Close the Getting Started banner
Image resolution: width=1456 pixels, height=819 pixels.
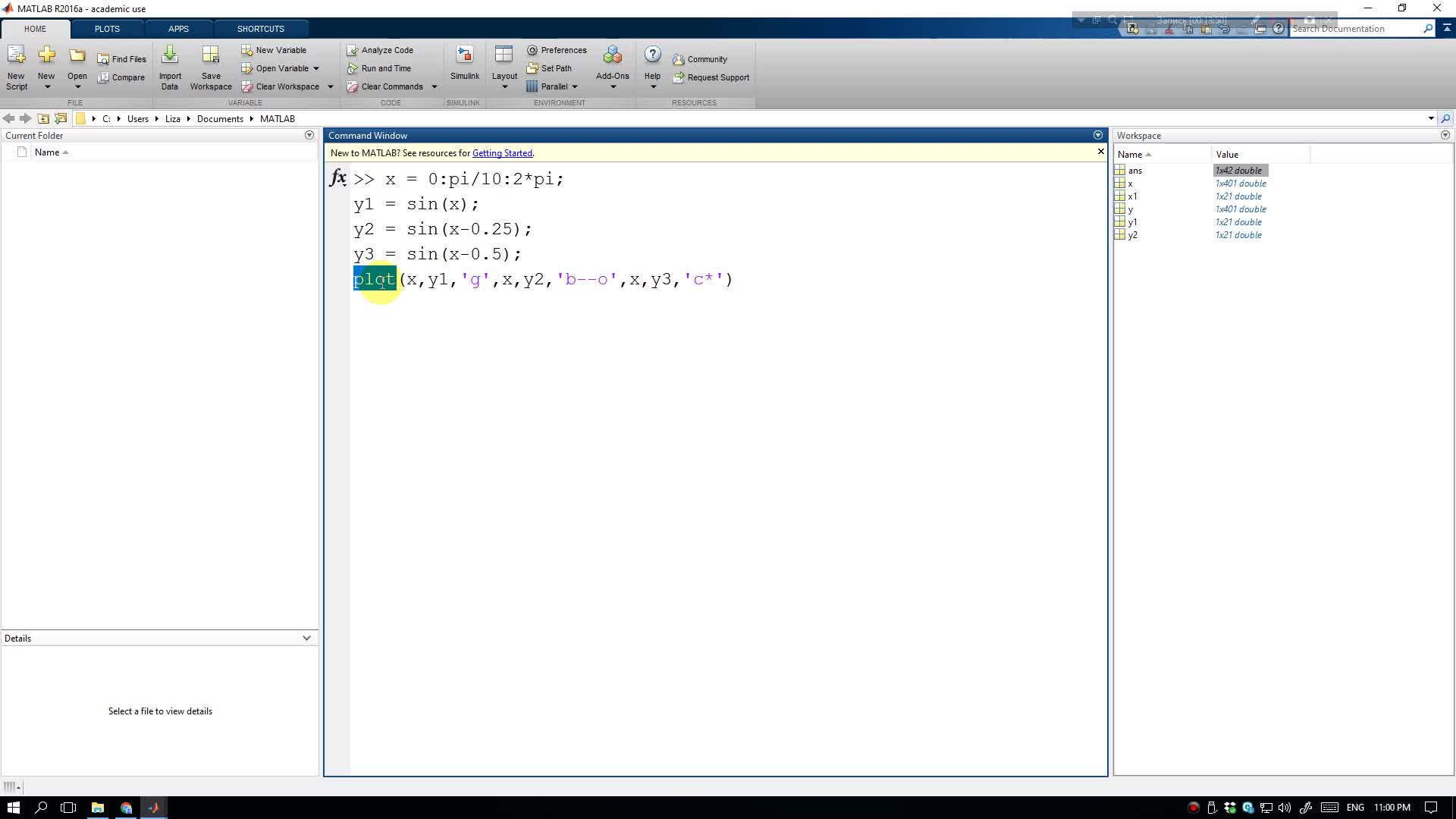1101,152
